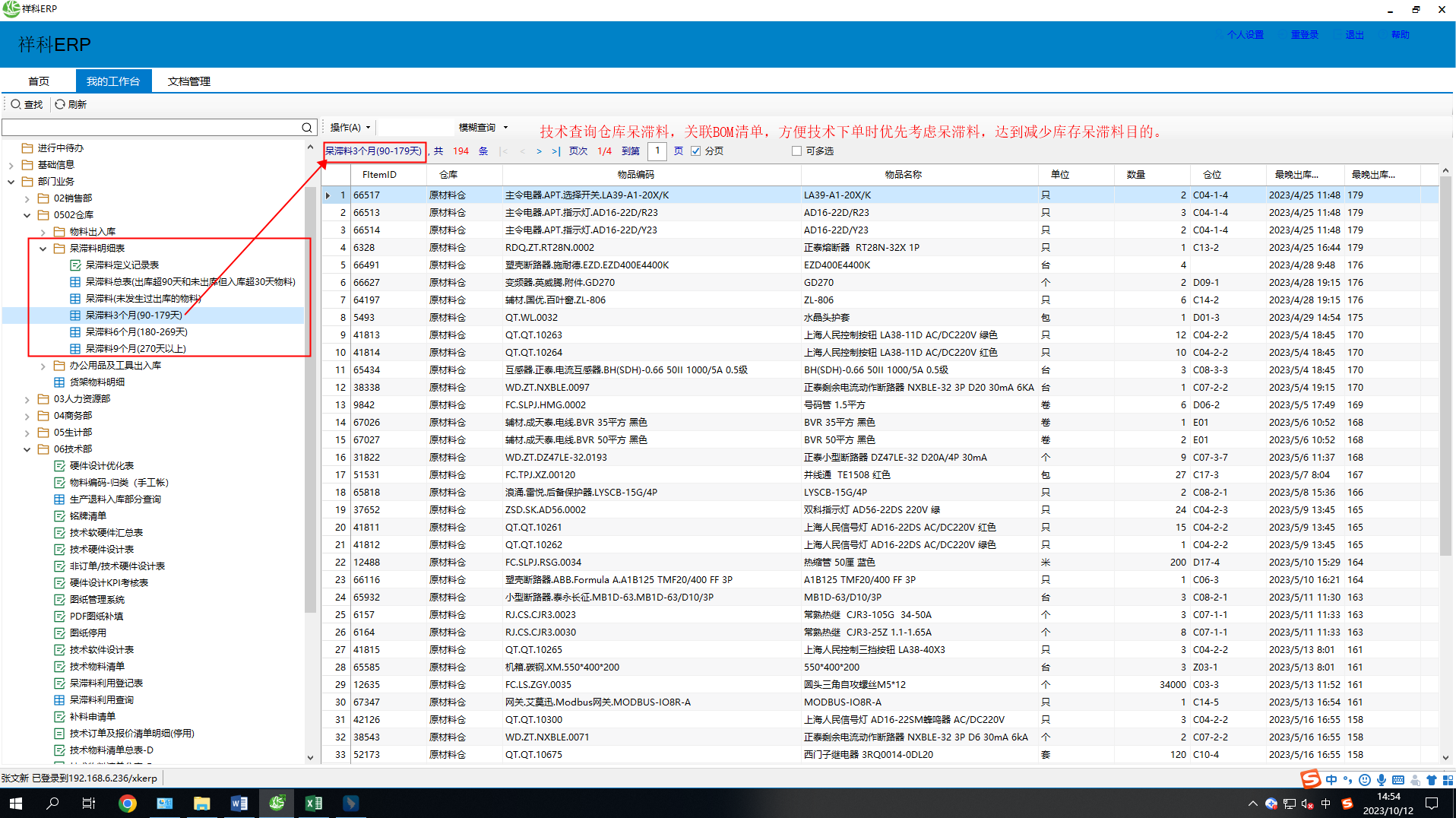Collapse the 呆滞料明细表 tree node
This screenshot has height=818, width=1456.
(43, 249)
